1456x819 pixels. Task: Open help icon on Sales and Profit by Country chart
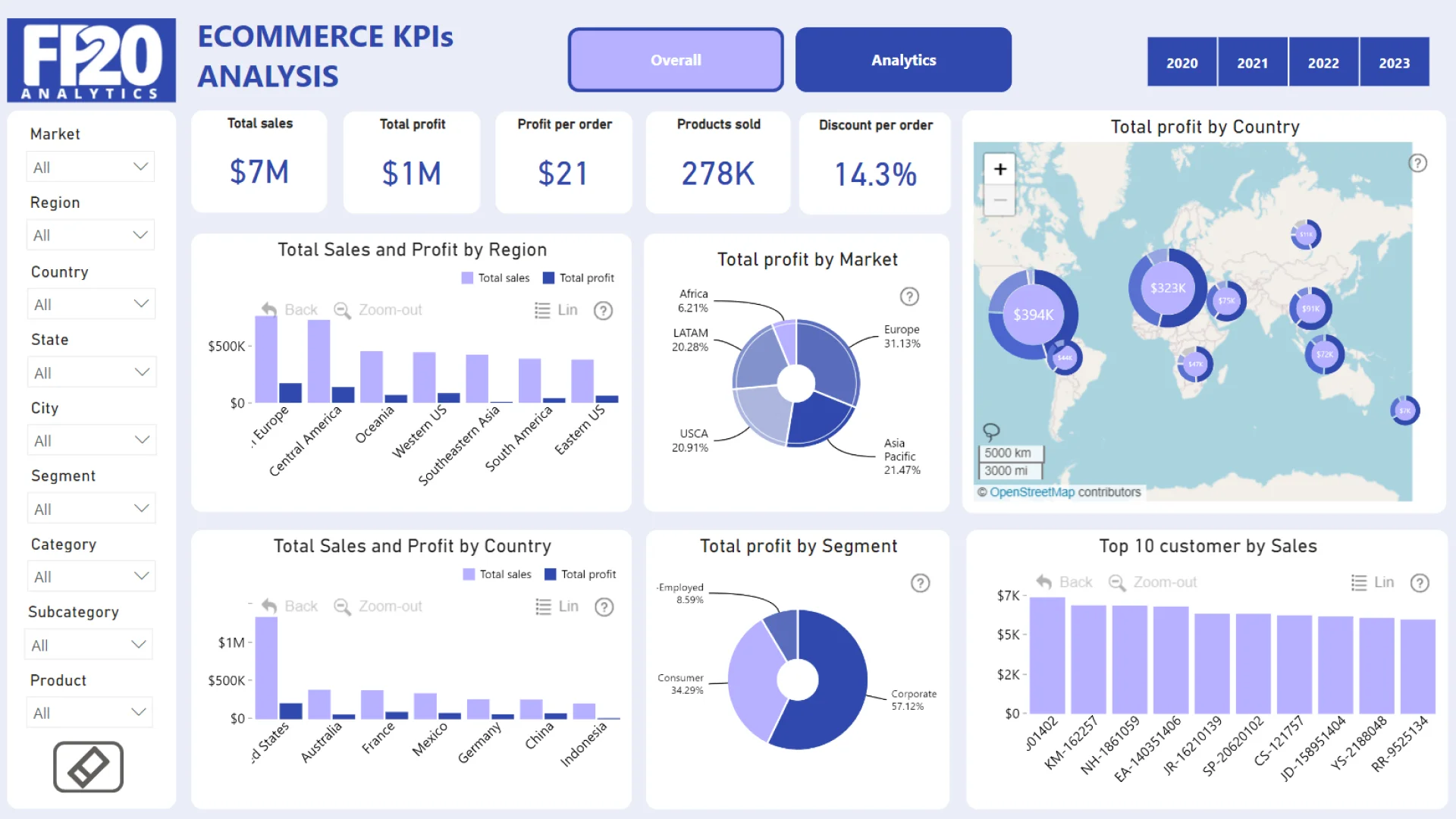tap(604, 607)
